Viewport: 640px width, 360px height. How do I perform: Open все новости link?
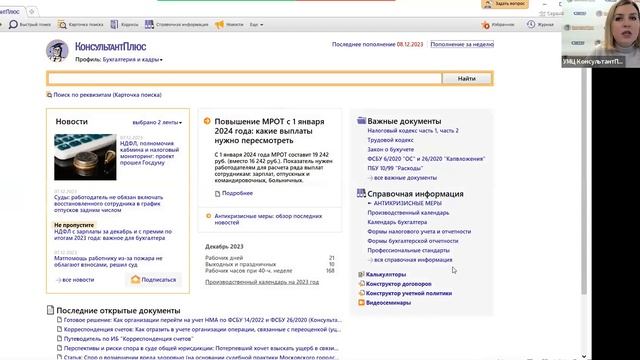78,280
